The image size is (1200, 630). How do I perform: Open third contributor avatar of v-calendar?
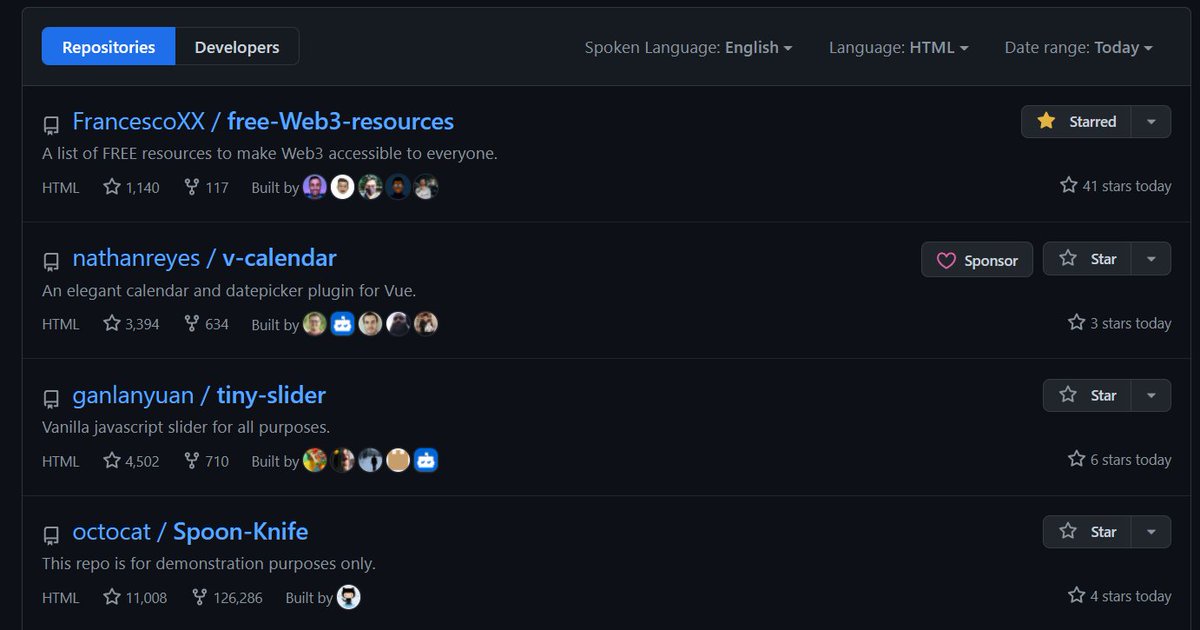point(371,323)
